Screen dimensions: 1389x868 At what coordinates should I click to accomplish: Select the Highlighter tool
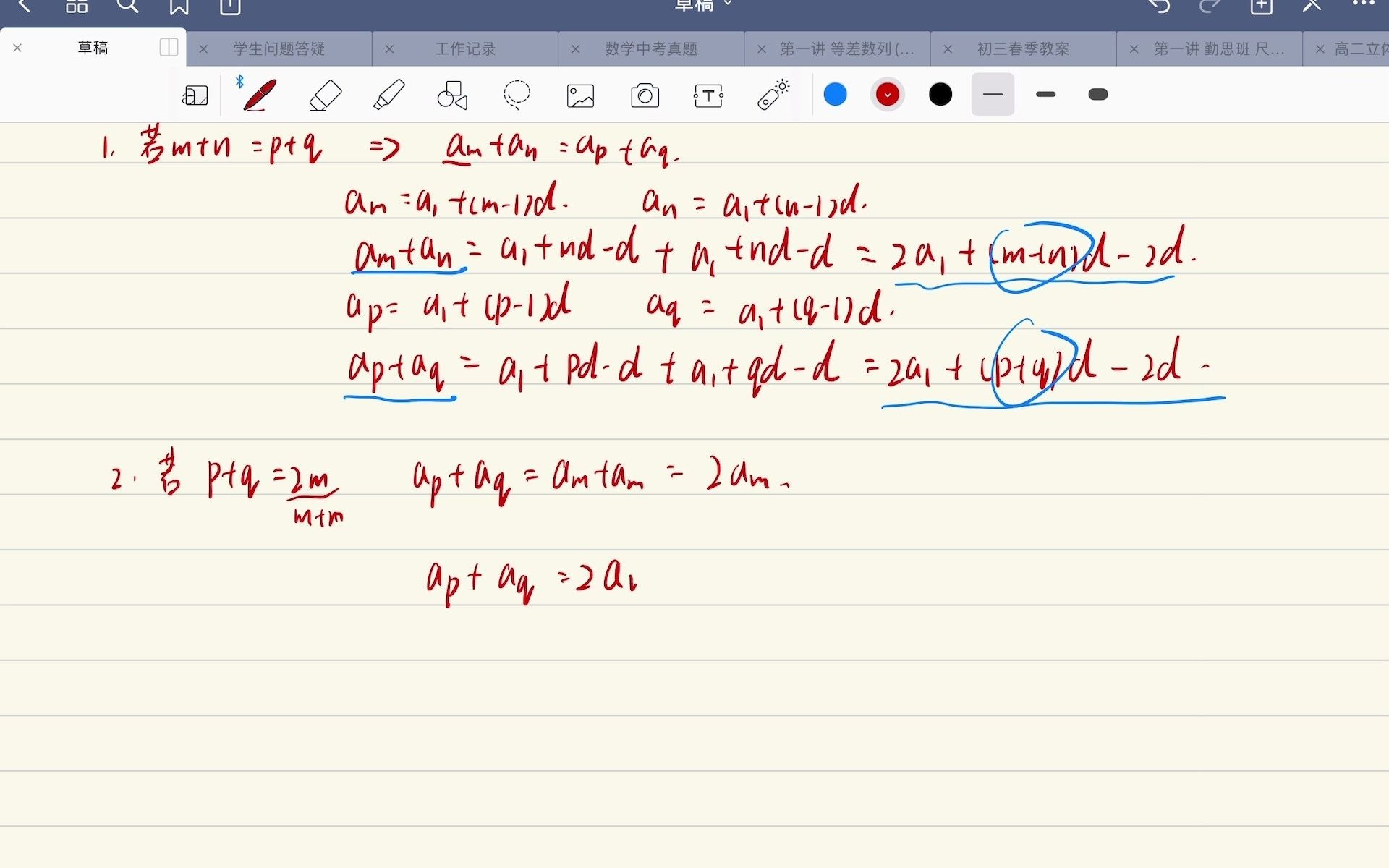[388, 95]
